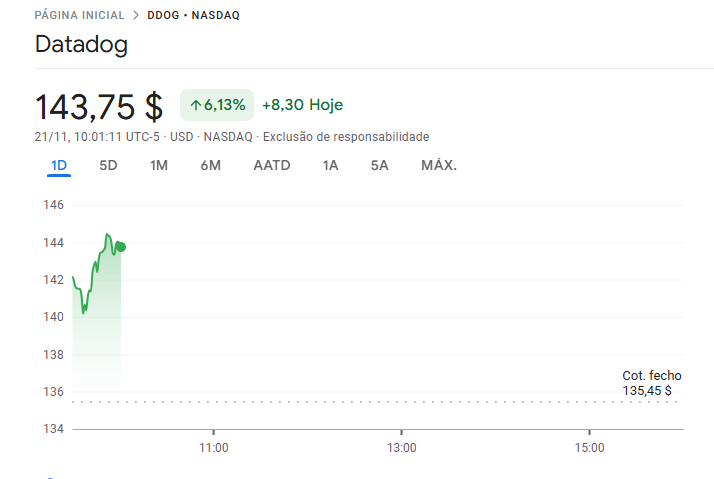Screen dimensions: 714x479
Task: Select the AATD year-to-date tab
Action: 272,165
